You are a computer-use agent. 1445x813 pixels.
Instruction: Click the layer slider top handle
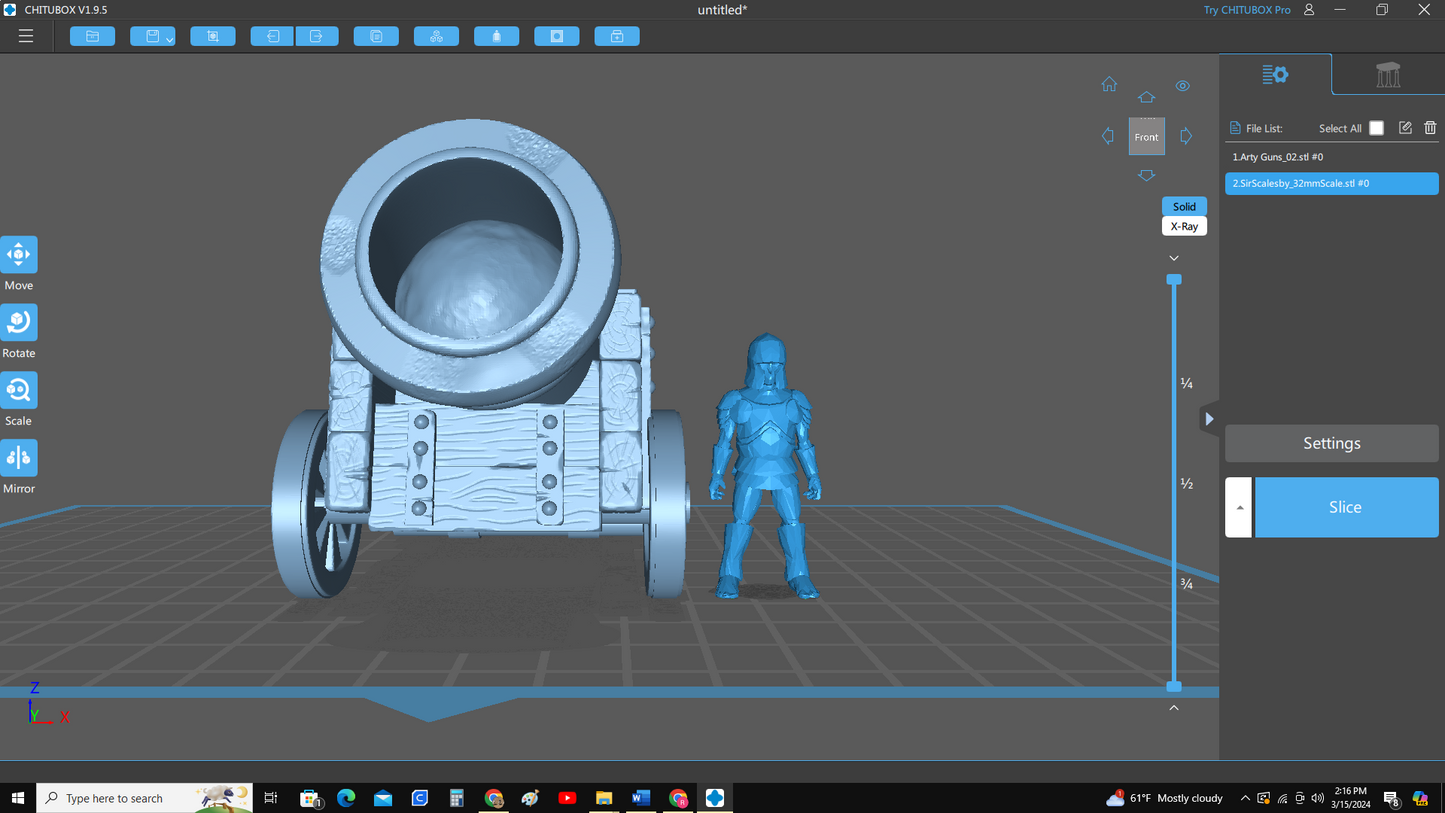tap(1174, 279)
